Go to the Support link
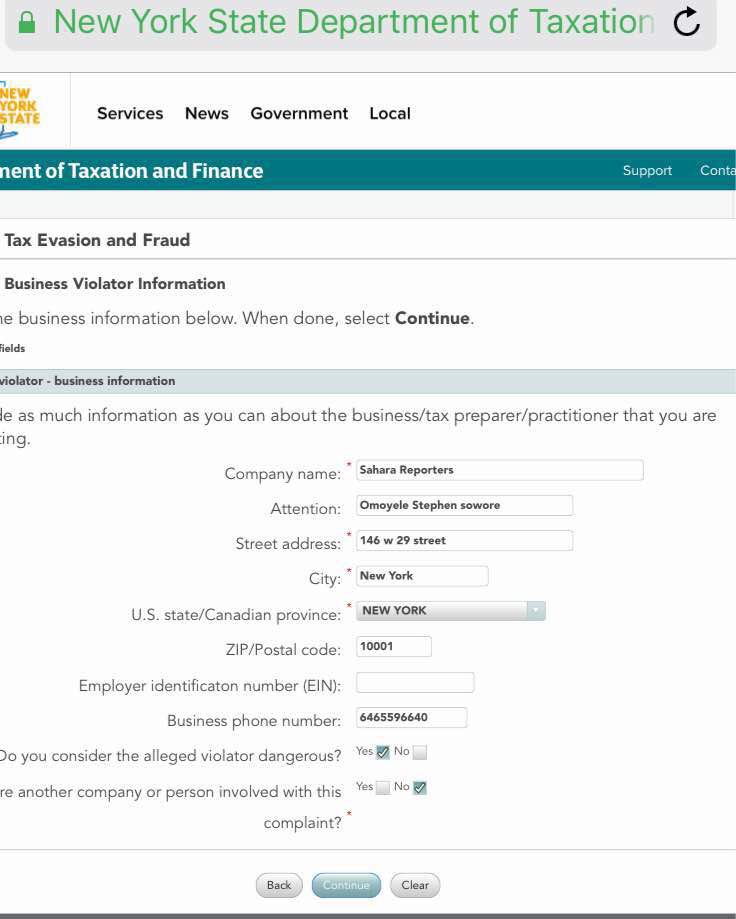This screenshot has height=919, width=736. coord(647,171)
